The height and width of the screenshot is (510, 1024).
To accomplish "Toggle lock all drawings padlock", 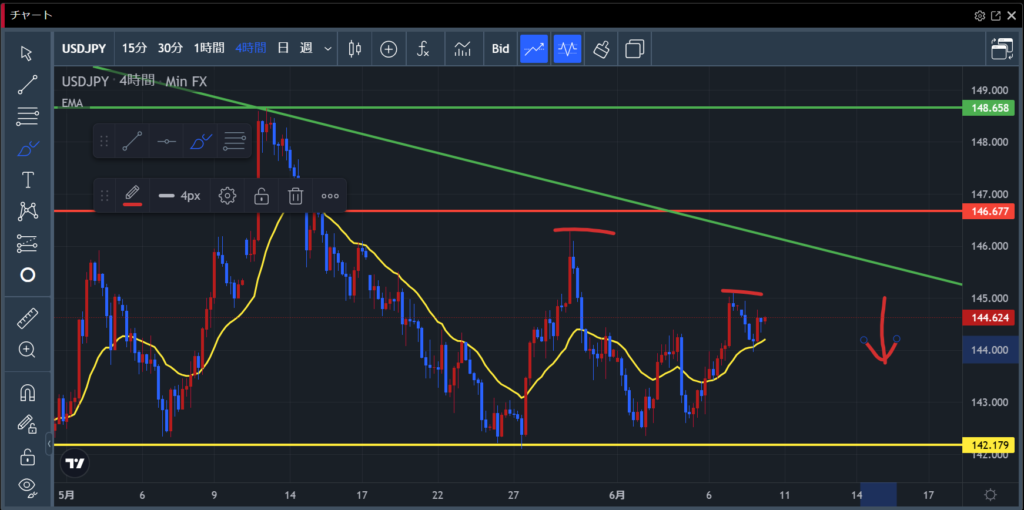I will coord(27,456).
